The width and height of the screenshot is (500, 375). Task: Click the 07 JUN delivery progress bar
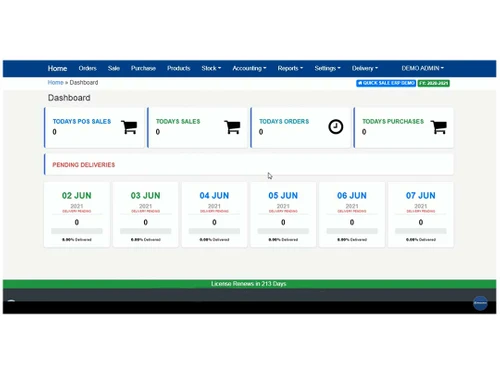tap(421, 231)
